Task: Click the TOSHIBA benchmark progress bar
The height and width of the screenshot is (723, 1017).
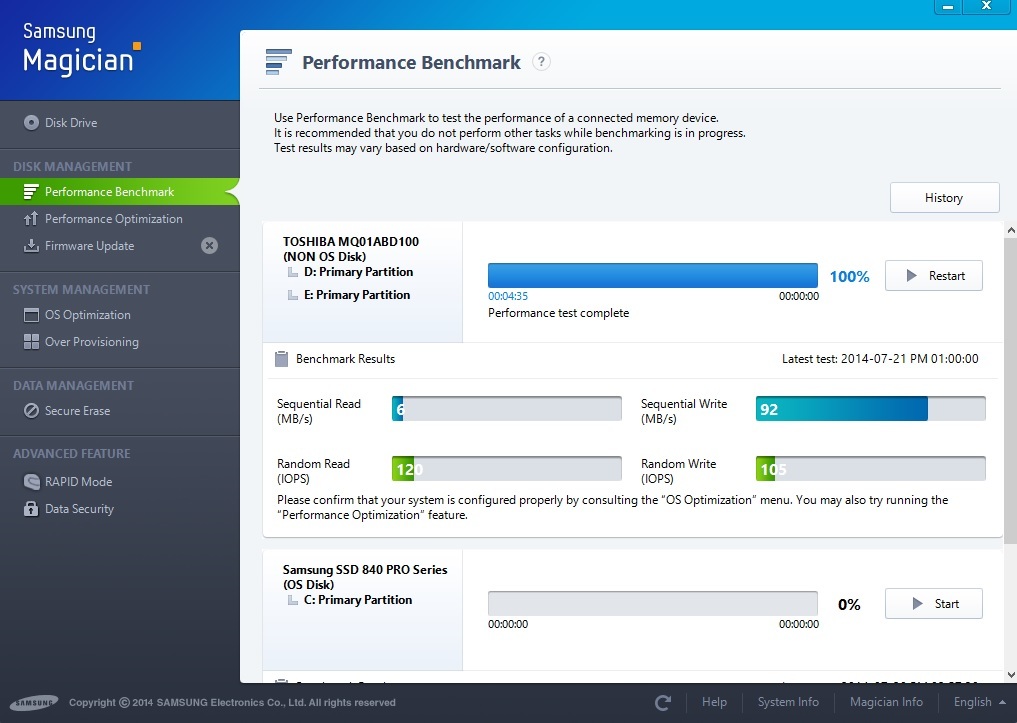Action: (652, 276)
